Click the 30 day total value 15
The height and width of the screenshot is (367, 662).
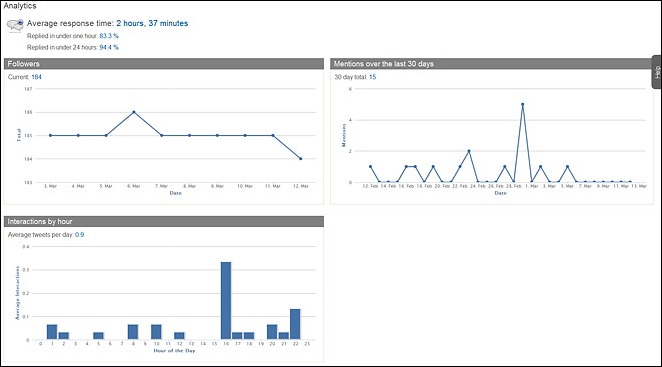click(372, 77)
